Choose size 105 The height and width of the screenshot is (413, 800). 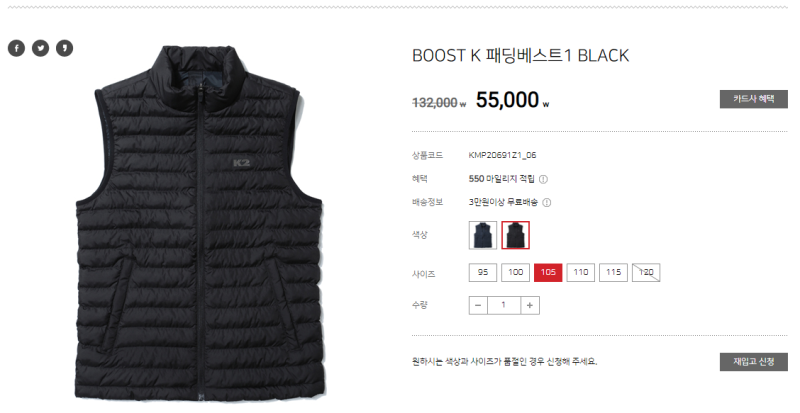[548, 272]
